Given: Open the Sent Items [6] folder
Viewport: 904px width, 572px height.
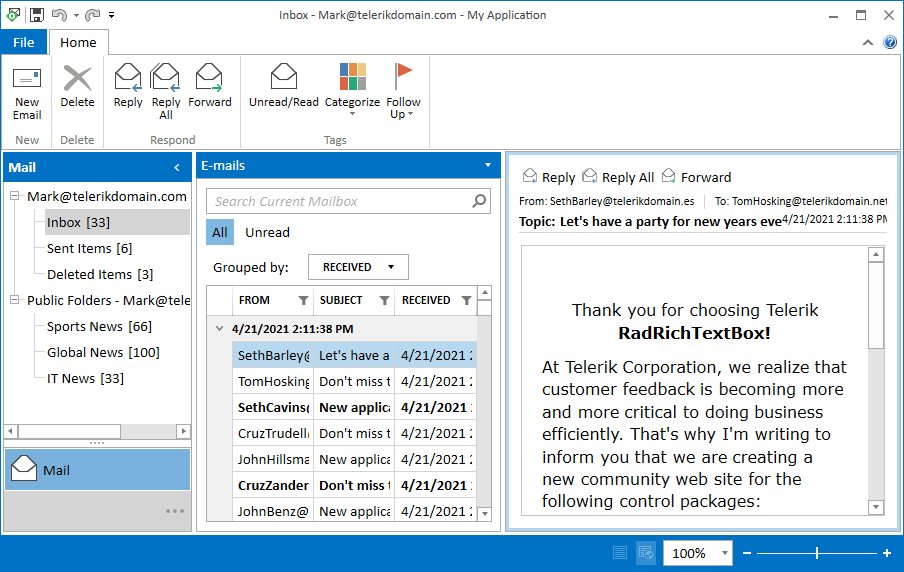Looking at the screenshot, I should [x=89, y=249].
